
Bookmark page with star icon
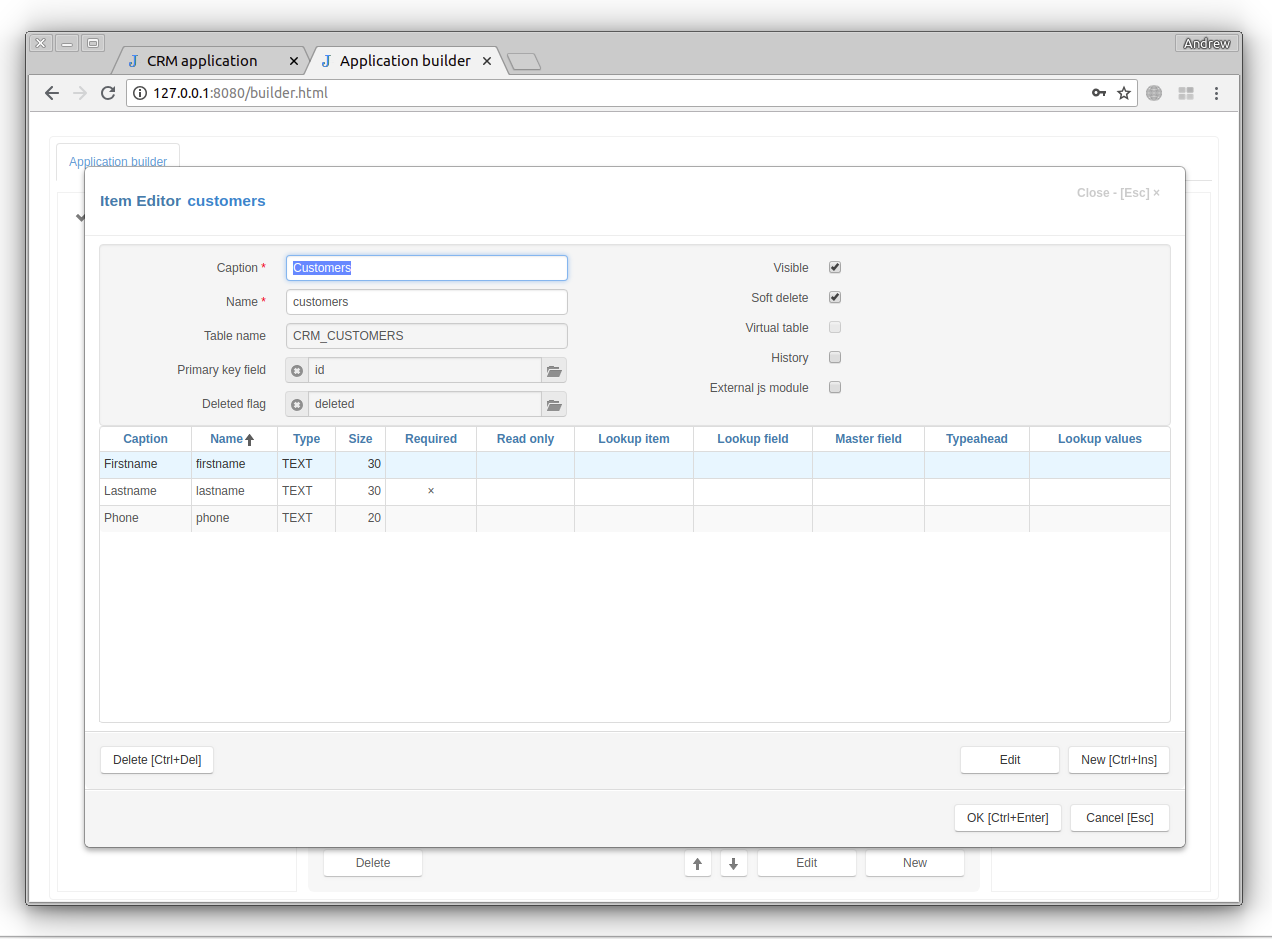[x=1124, y=93]
